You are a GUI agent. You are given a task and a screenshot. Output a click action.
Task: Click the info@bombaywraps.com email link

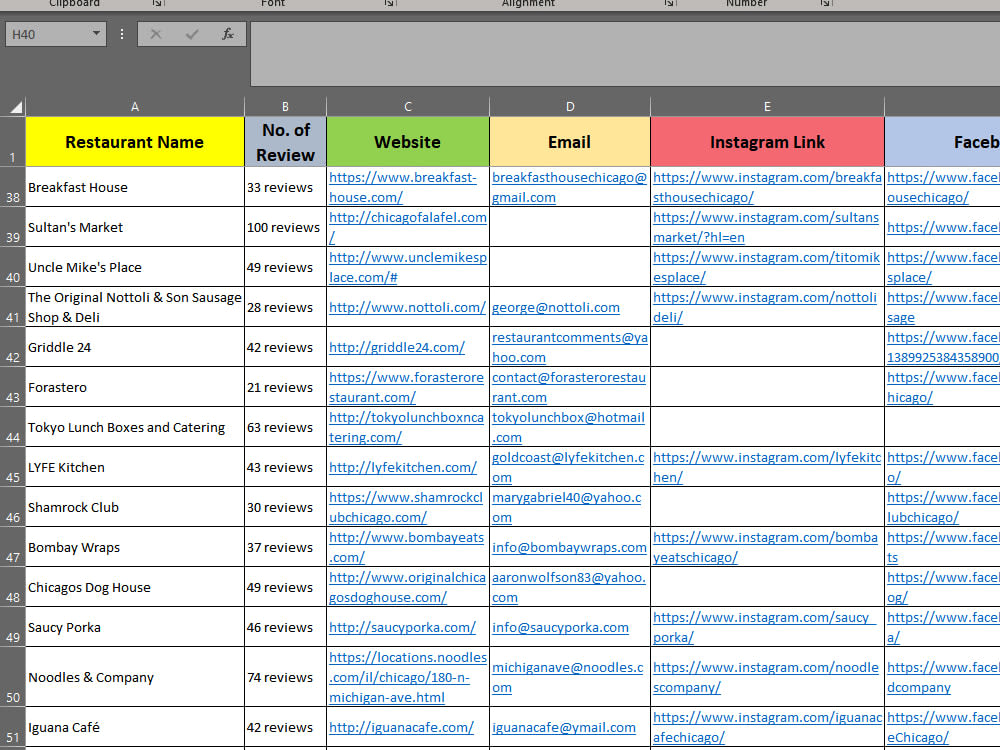[569, 547]
